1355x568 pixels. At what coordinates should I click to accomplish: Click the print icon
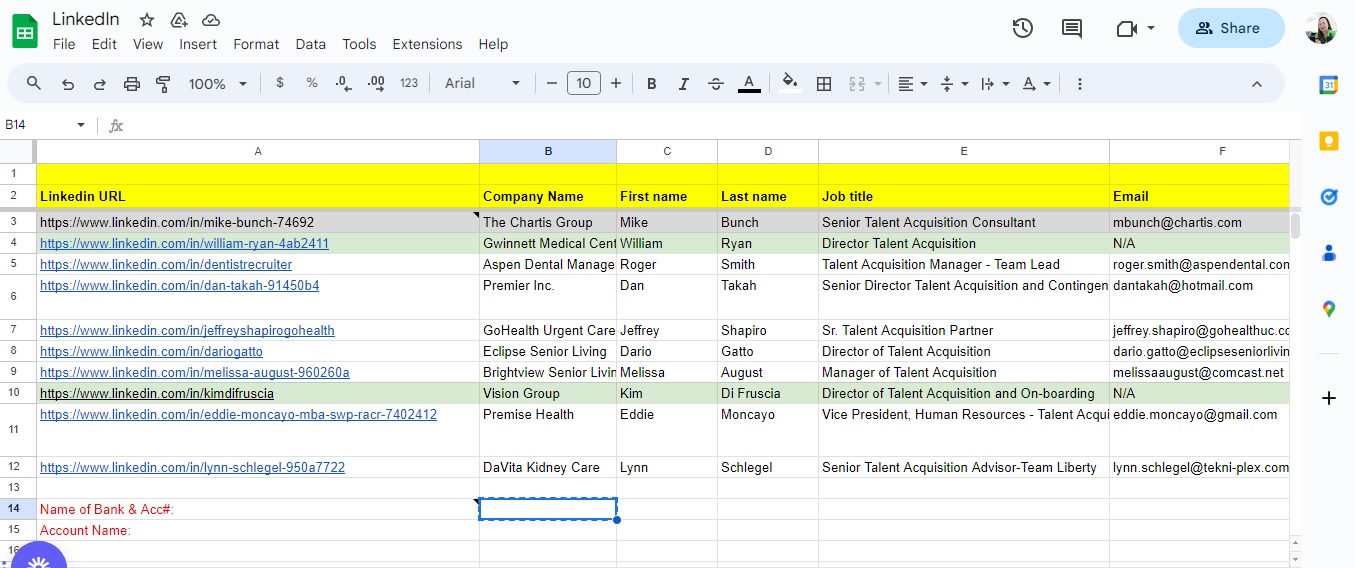(132, 84)
